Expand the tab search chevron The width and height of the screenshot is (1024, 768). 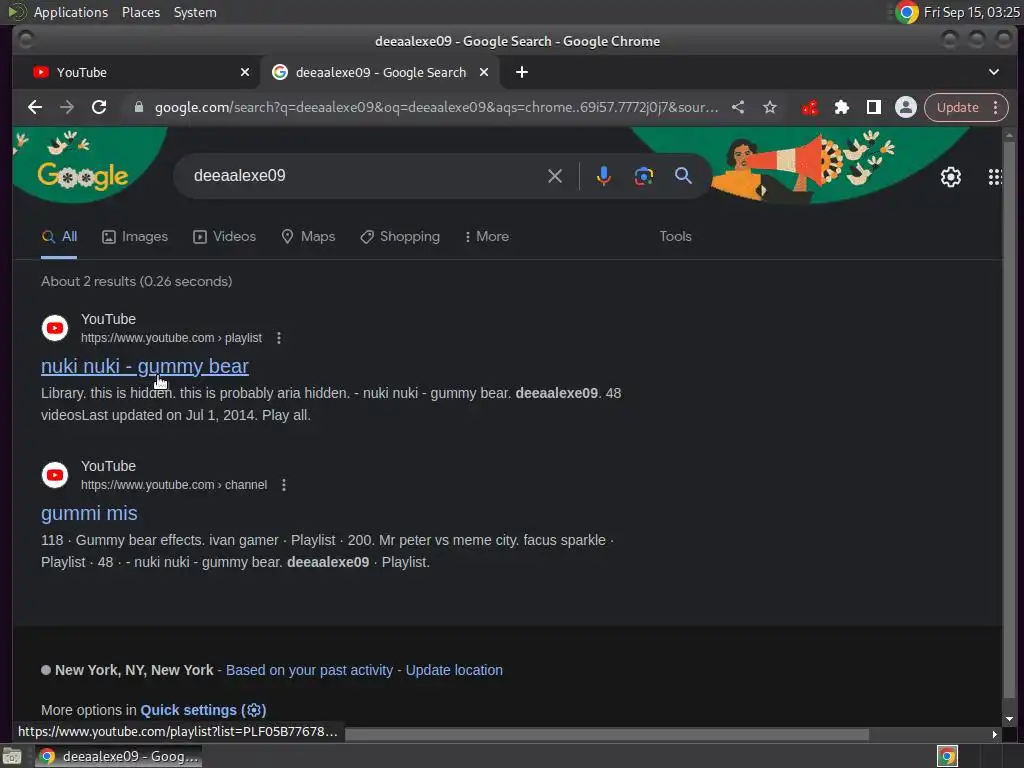993,72
